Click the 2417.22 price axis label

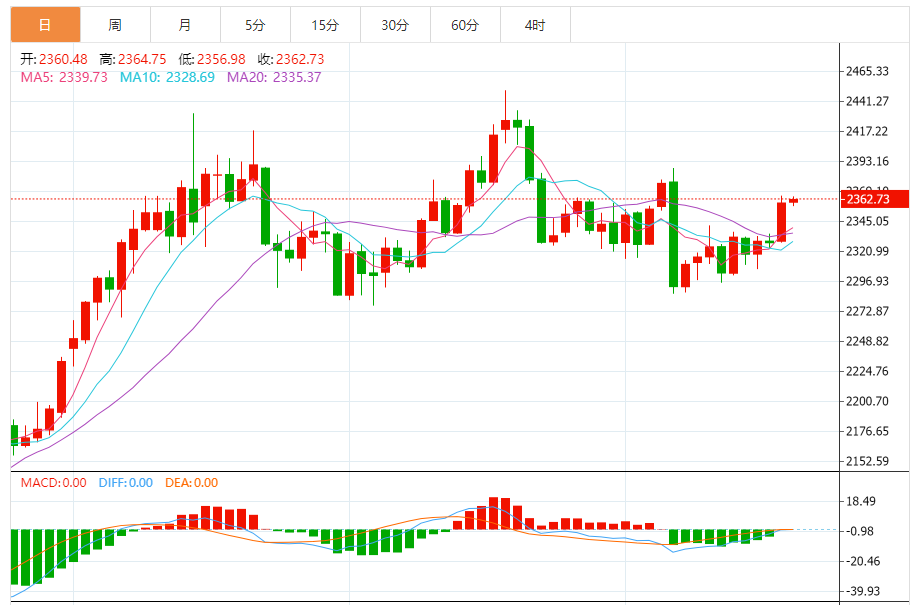(x=868, y=131)
